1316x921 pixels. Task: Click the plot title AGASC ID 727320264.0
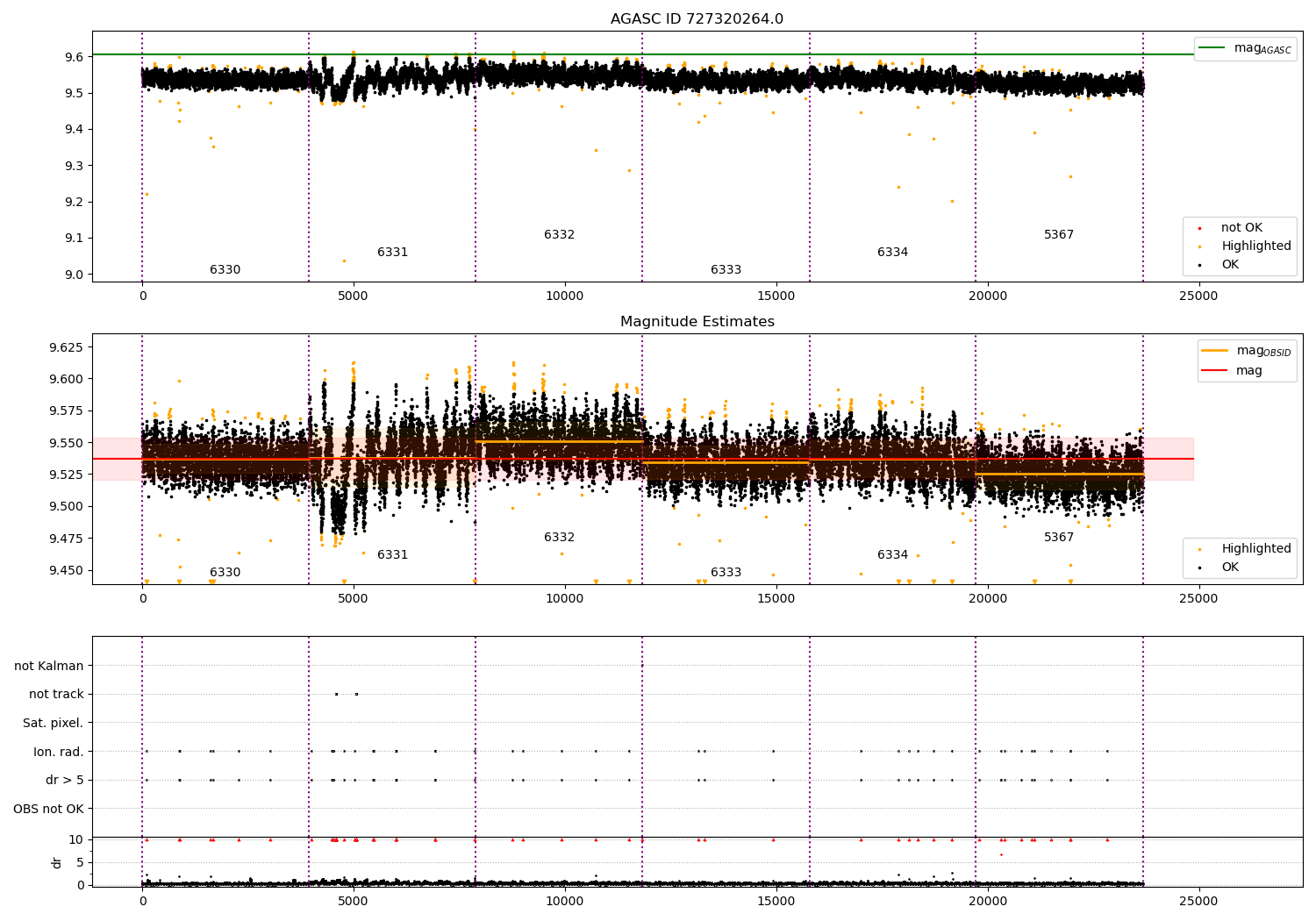tap(697, 19)
